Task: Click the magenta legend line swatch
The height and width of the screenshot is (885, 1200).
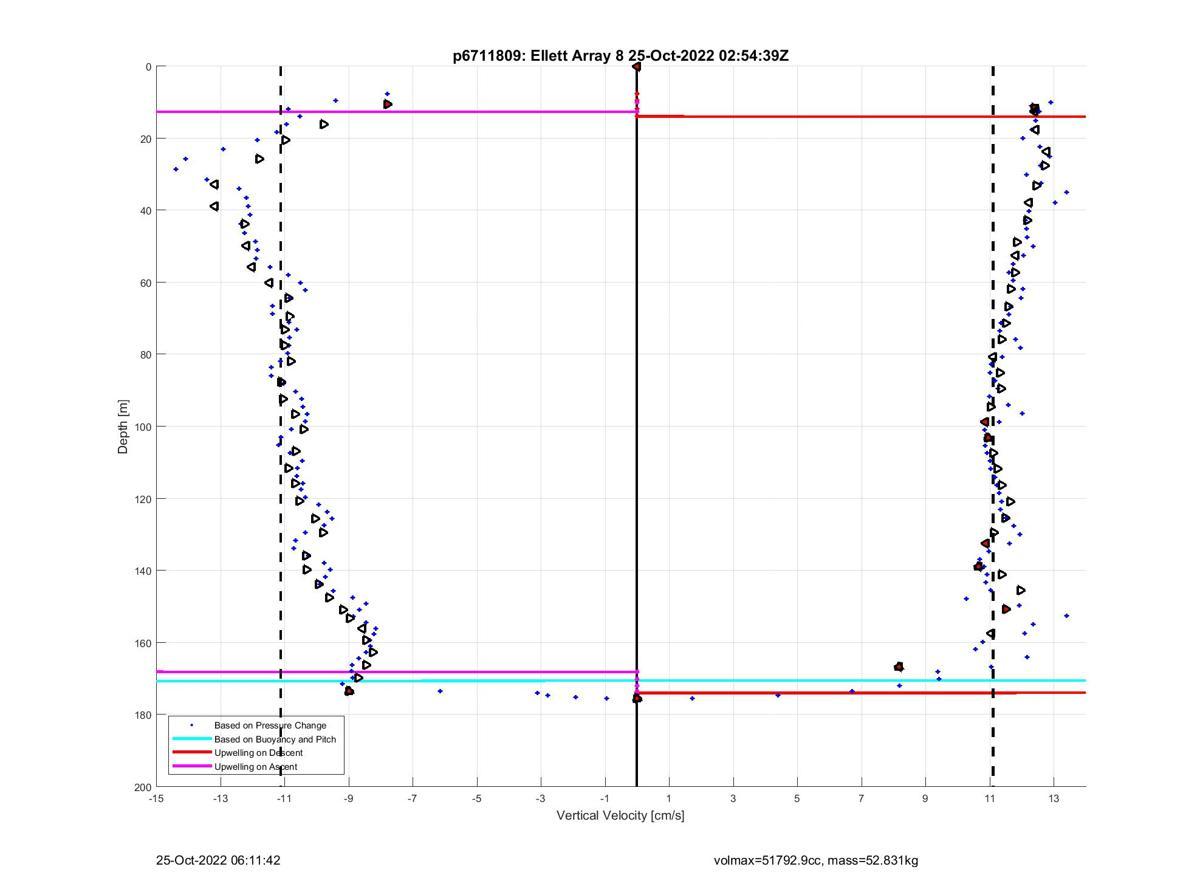Action: pyautogui.click(x=191, y=767)
